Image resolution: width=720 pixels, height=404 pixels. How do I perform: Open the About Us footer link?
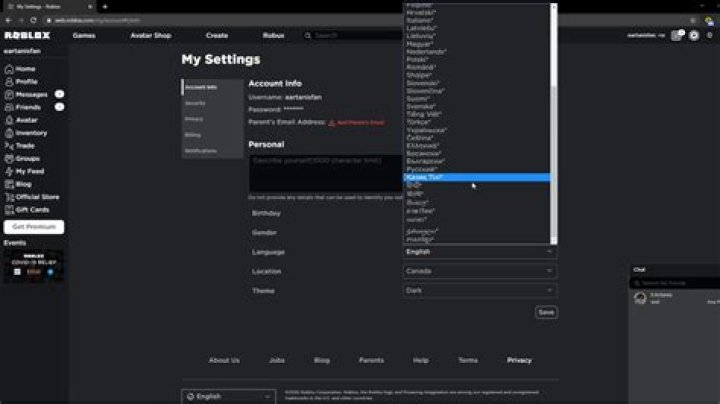pos(224,360)
